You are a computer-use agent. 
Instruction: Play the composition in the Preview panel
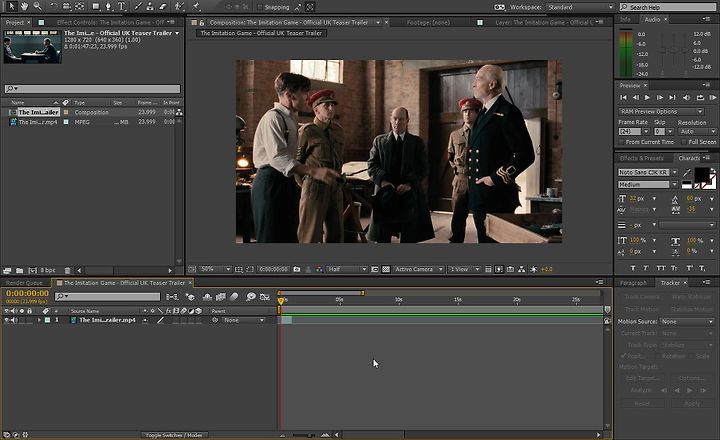pos(647,97)
